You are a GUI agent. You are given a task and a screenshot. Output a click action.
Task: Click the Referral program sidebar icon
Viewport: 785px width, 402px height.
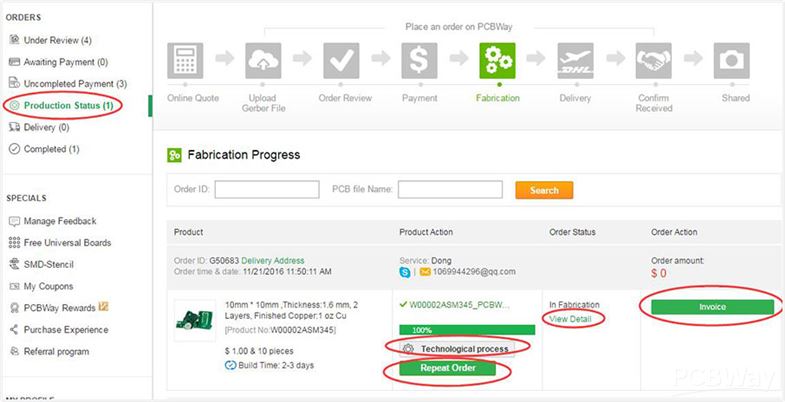pyautogui.click(x=15, y=351)
